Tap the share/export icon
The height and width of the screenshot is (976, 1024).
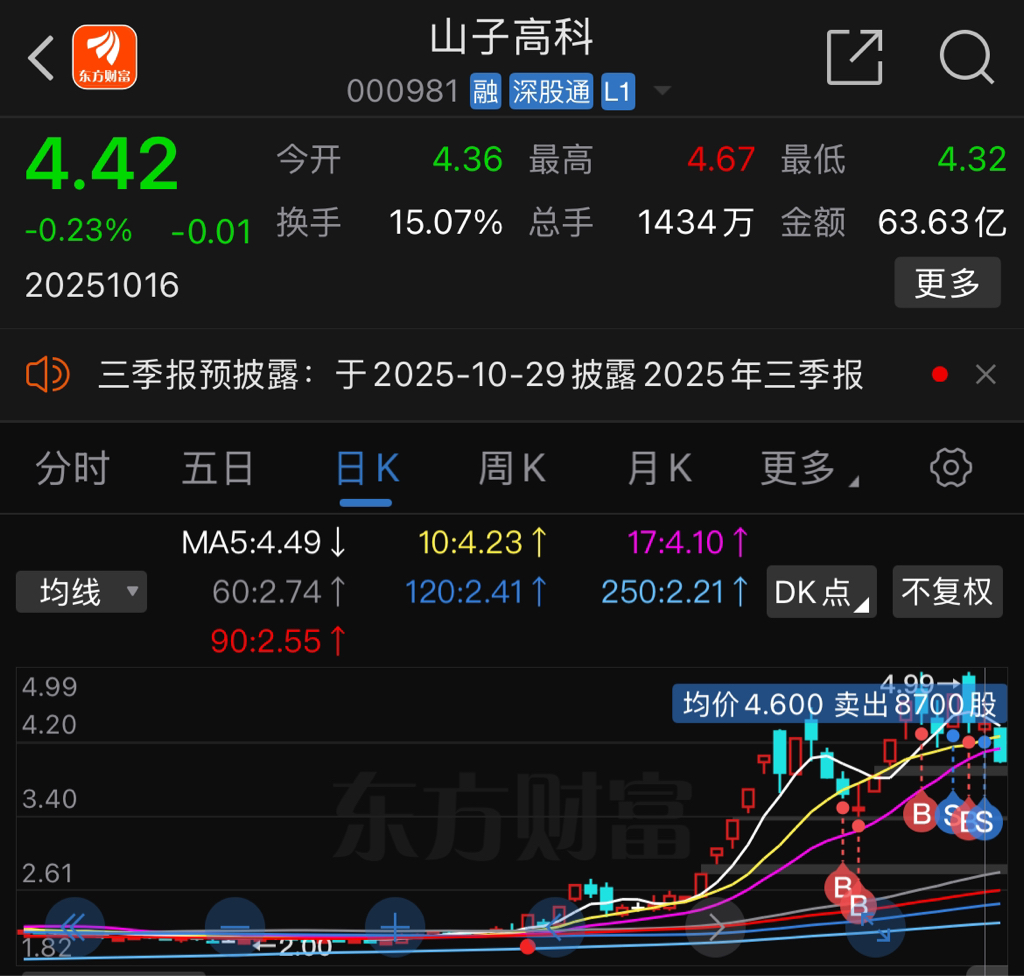click(855, 57)
